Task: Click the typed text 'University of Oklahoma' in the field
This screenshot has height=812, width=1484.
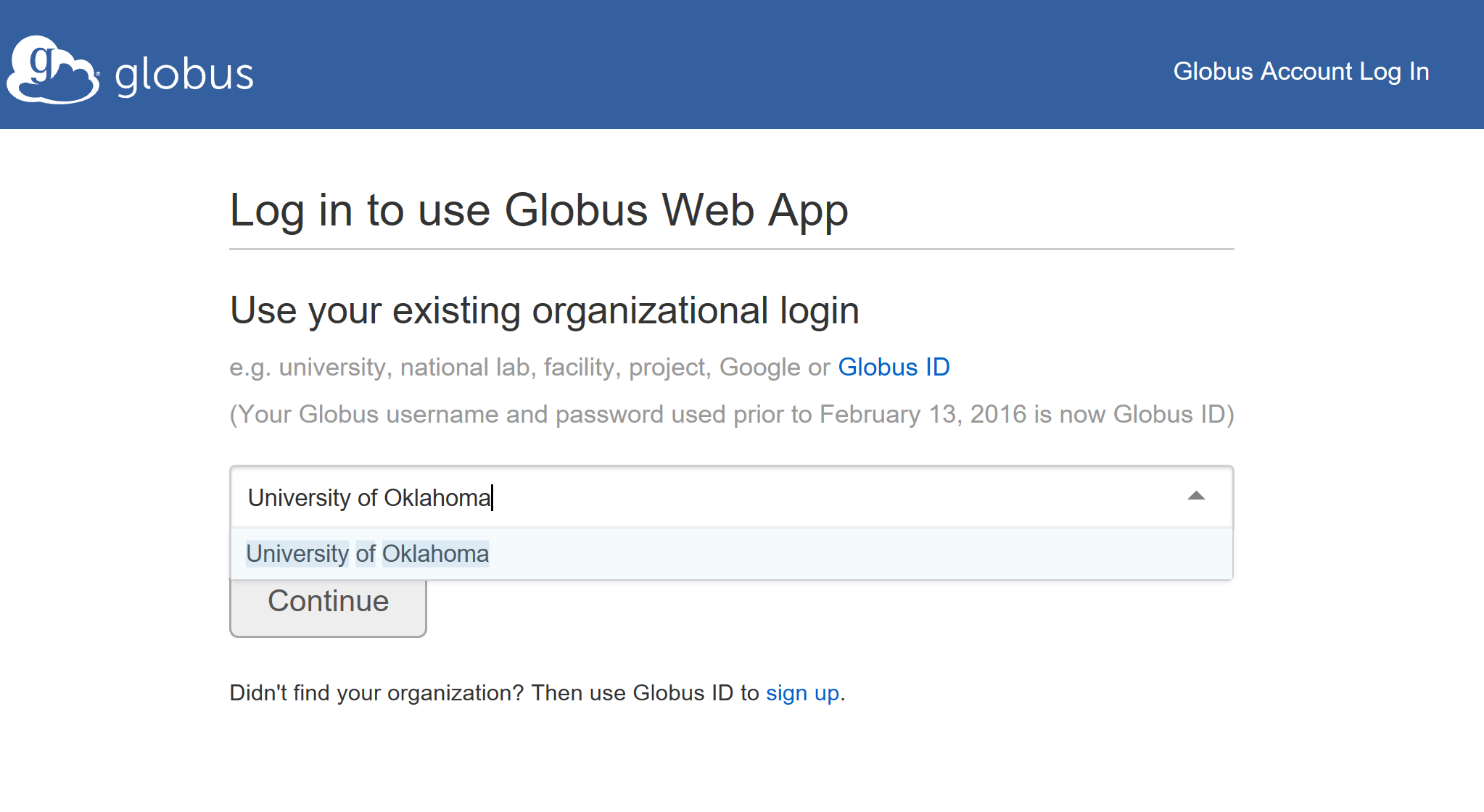Action: (369, 497)
